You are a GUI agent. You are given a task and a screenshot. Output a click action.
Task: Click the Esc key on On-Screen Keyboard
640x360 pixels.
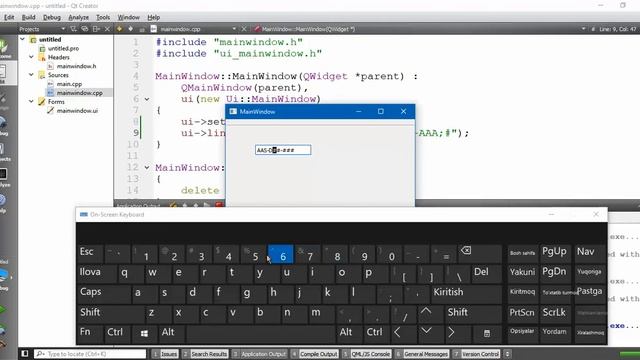click(90, 253)
